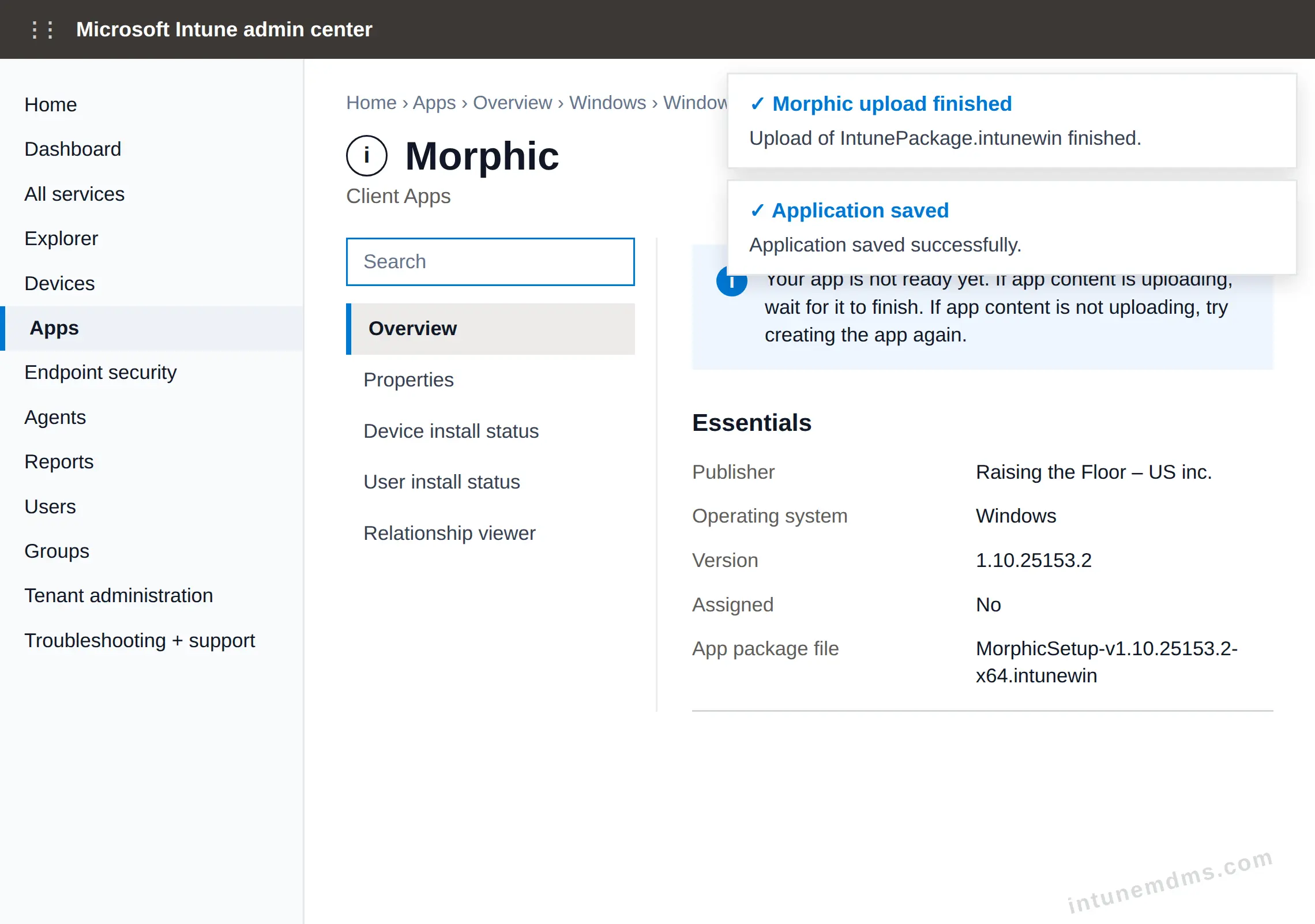Click the Application saved notification title
This screenshot has height=924, width=1315.
pos(860,211)
